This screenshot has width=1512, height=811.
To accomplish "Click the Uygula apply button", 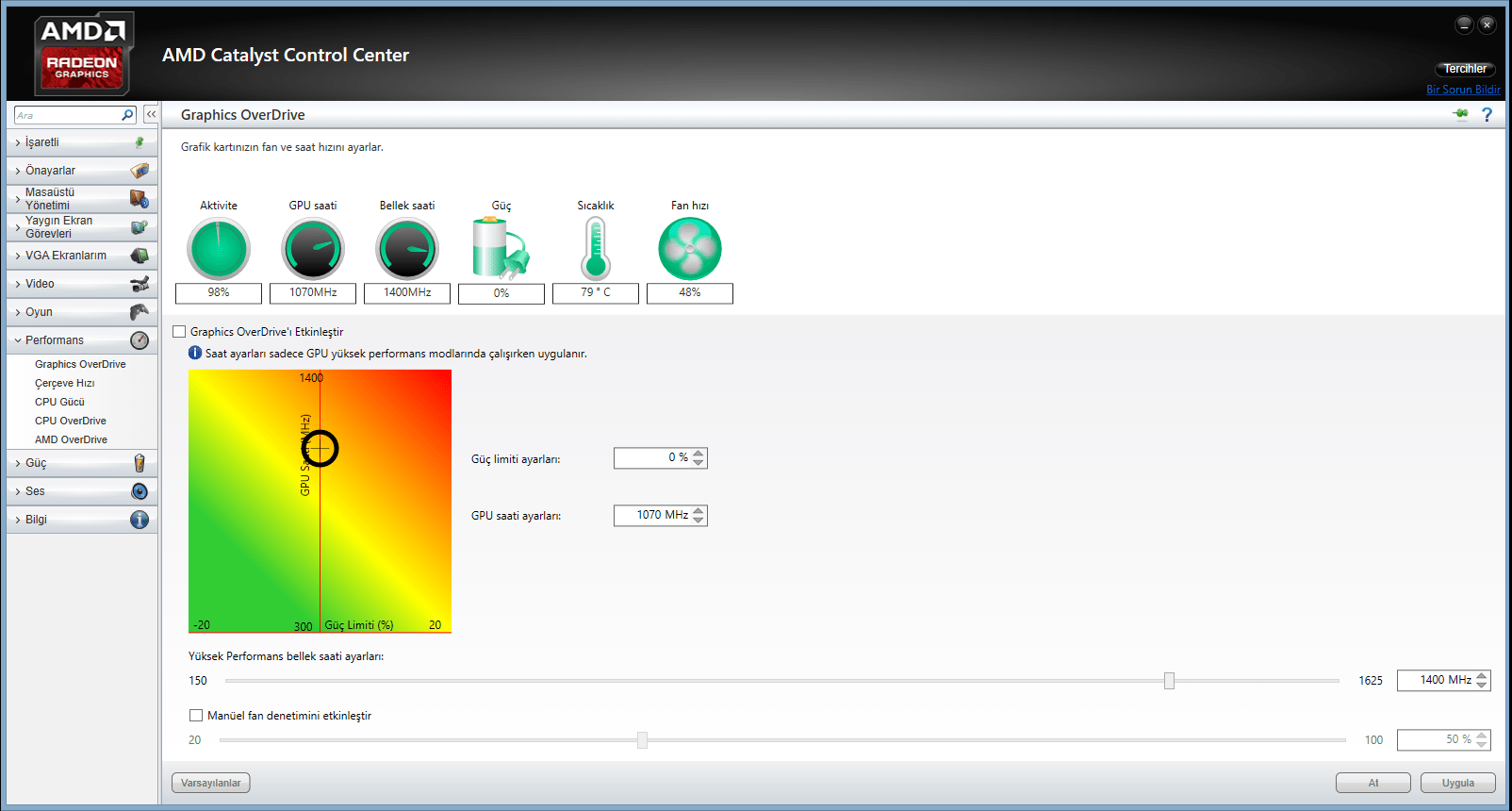I will click(1458, 783).
